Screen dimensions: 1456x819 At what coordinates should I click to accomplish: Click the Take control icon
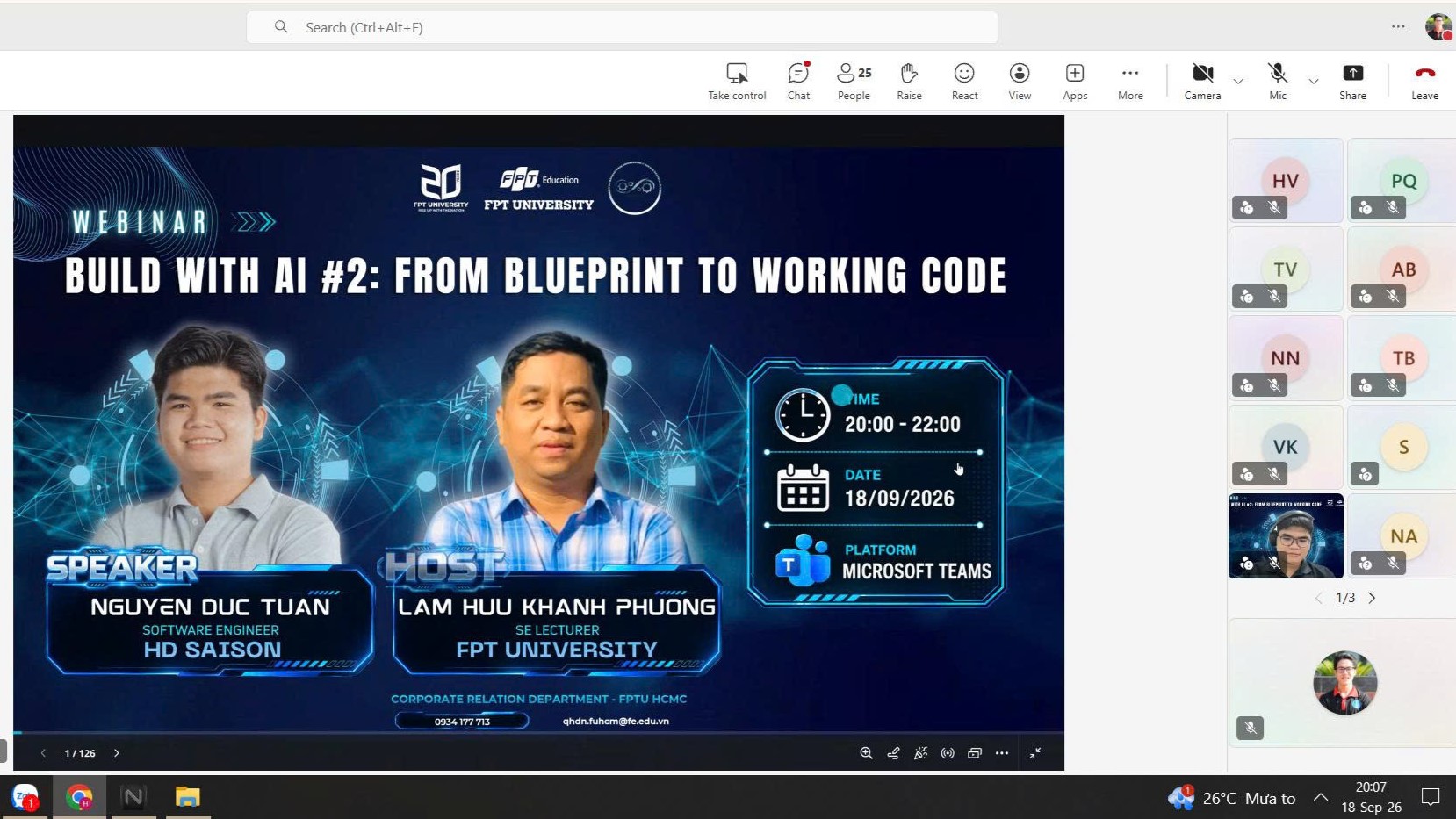click(x=737, y=73)
